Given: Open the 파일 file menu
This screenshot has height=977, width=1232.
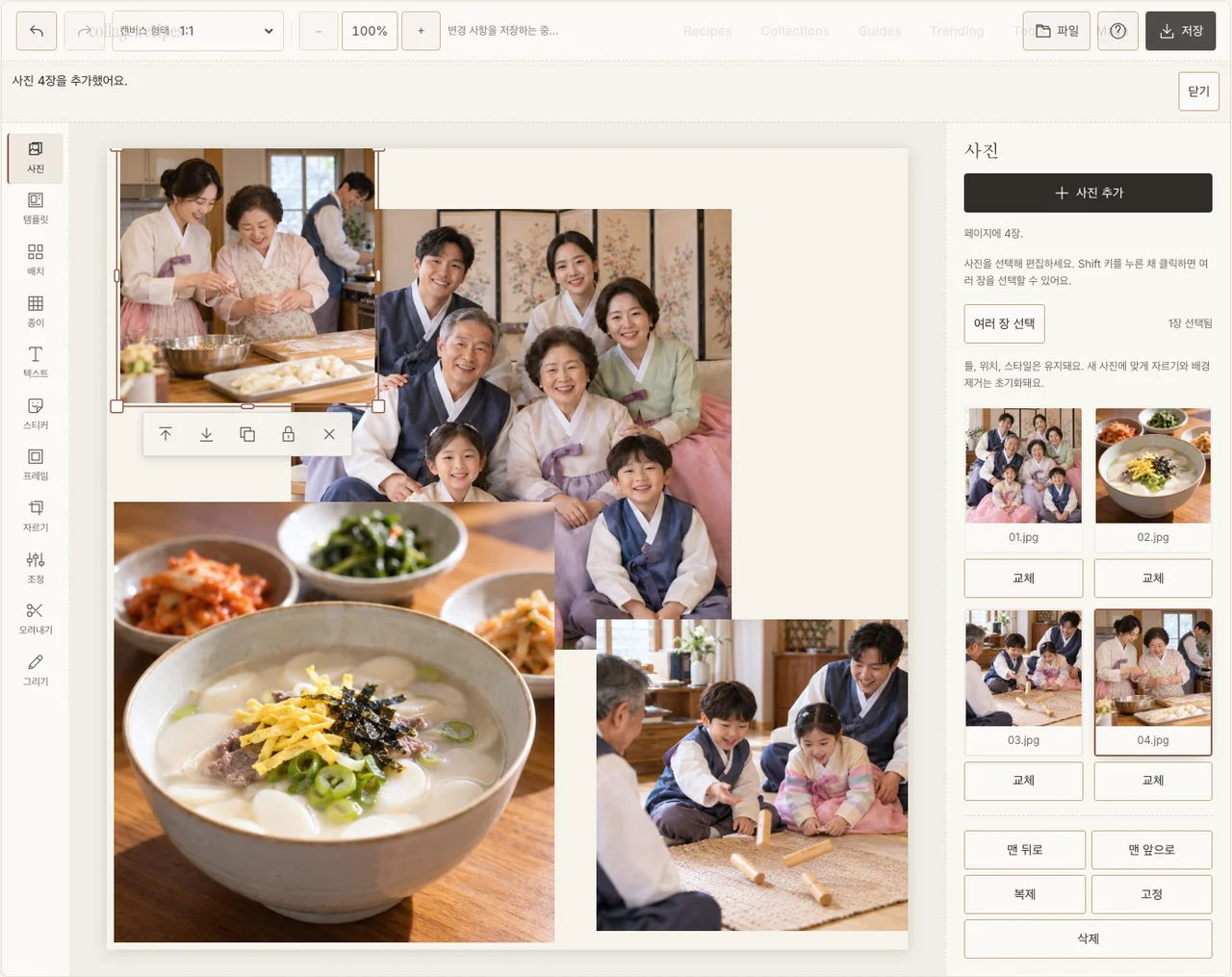Looking at the screenshot, I should [1057, 31].
